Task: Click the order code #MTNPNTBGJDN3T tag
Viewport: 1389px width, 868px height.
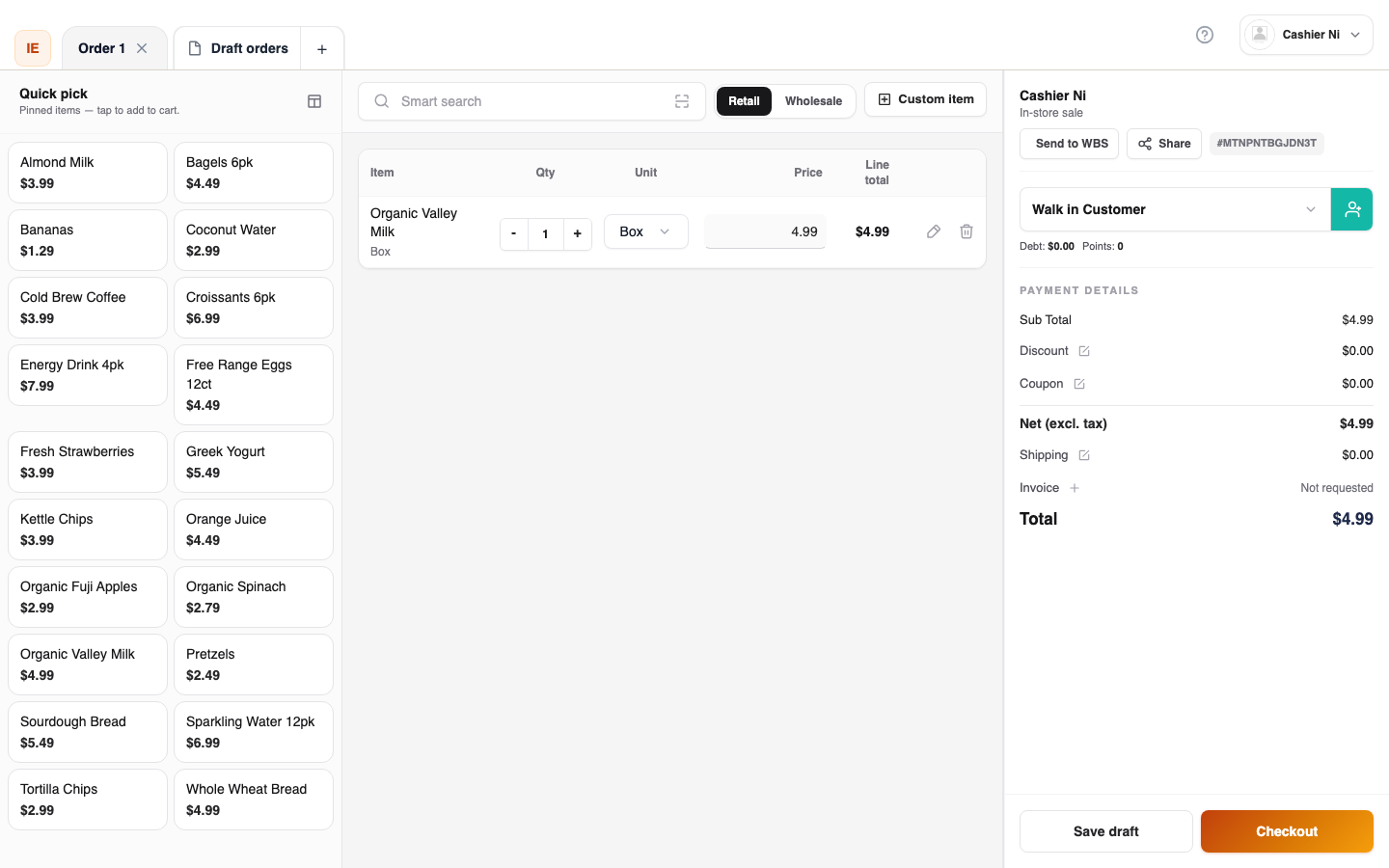Action: pyautogui.click(x=1266, y=144)
